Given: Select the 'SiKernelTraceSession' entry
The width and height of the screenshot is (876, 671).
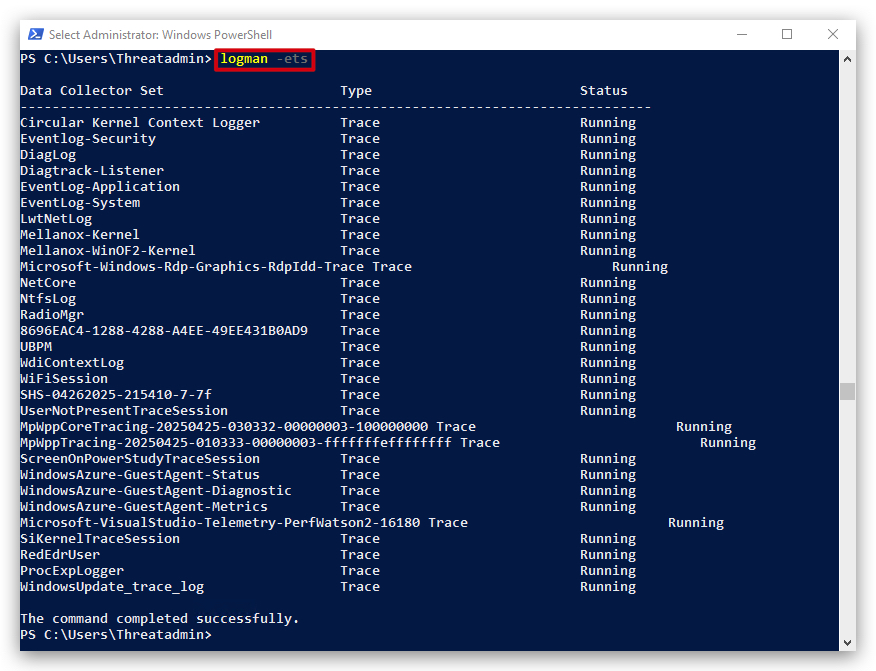Looking at the screenshot, I should click(100, 539).
